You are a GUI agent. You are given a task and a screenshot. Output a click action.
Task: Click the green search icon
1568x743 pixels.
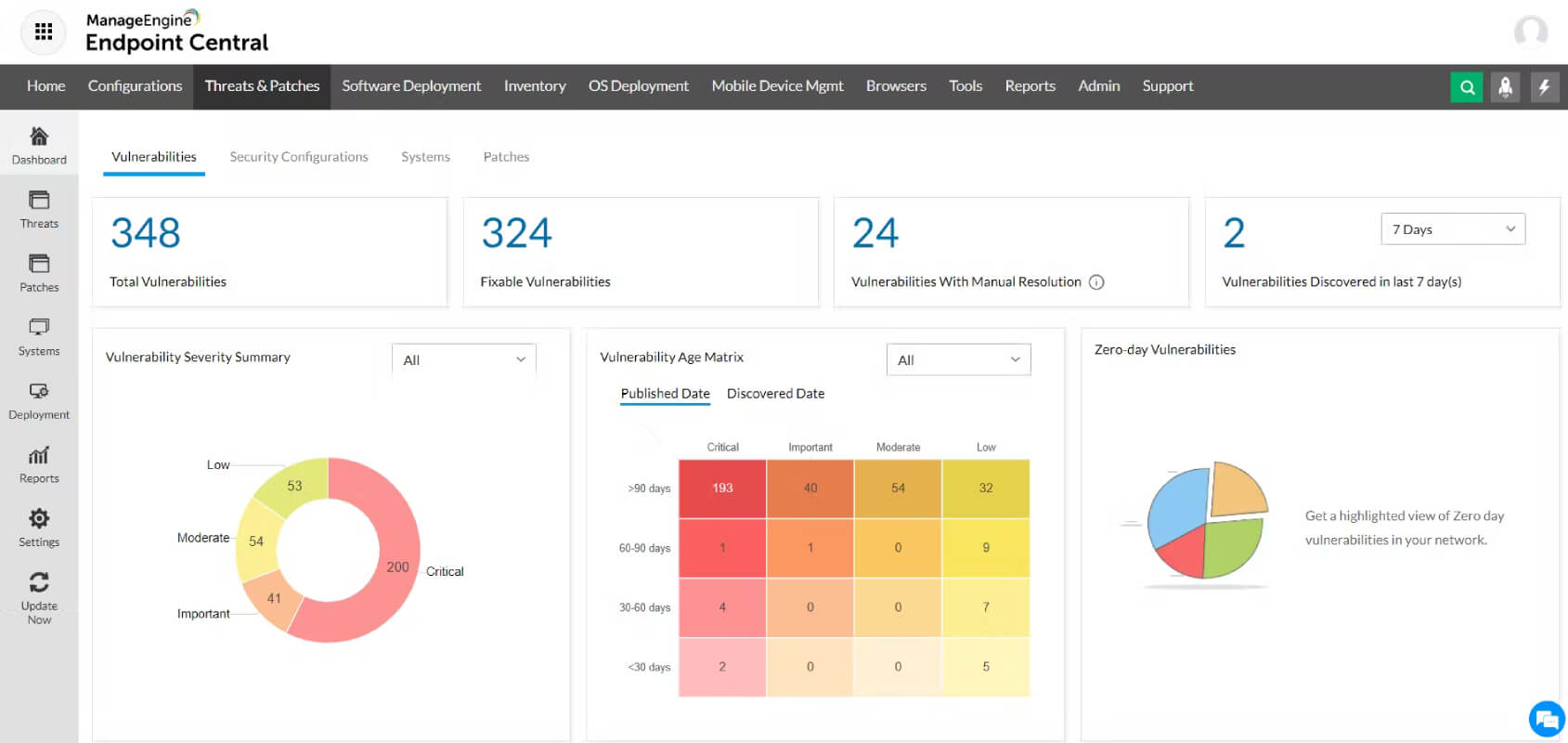pyautogui.click(x=1467, y=87)
